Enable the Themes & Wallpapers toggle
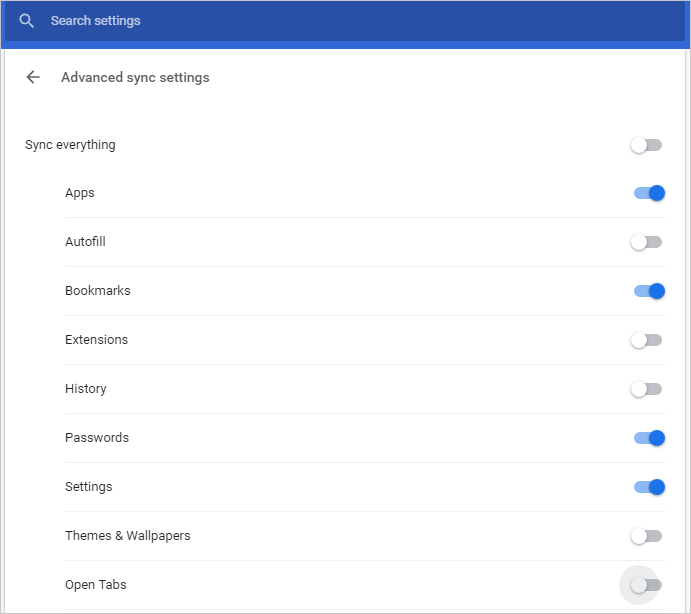 pyautogui.click(x=646, y=536)
